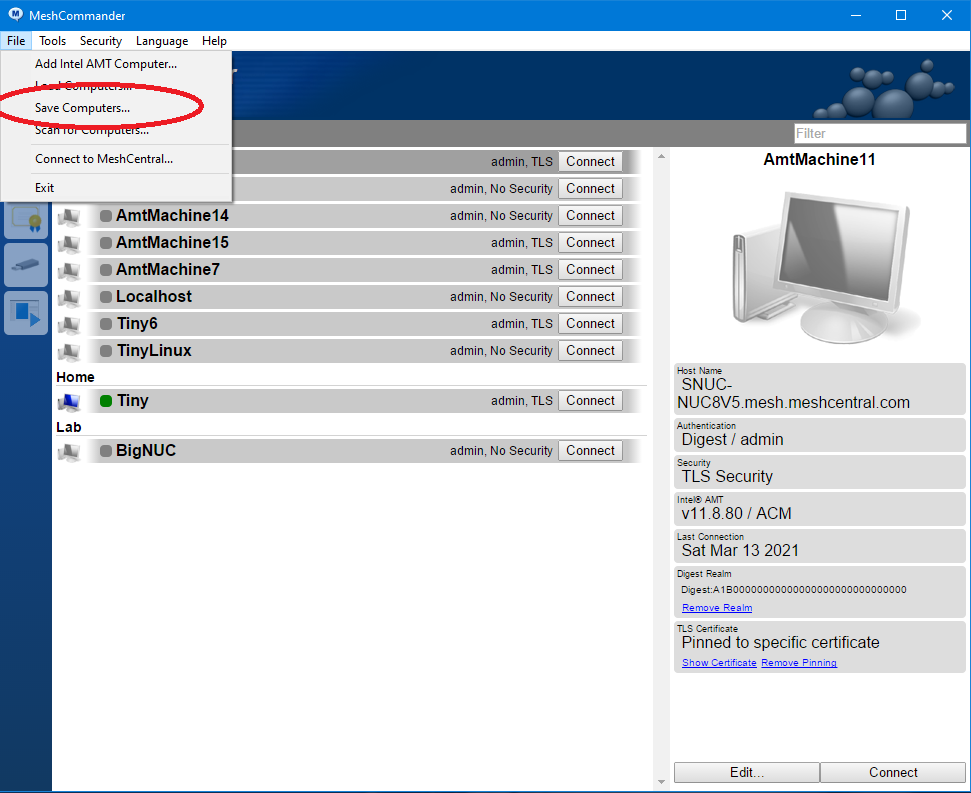This screenshot has width=971, height=793.
Task: Click the Edit... button in details panel
Action: [747, 773]
